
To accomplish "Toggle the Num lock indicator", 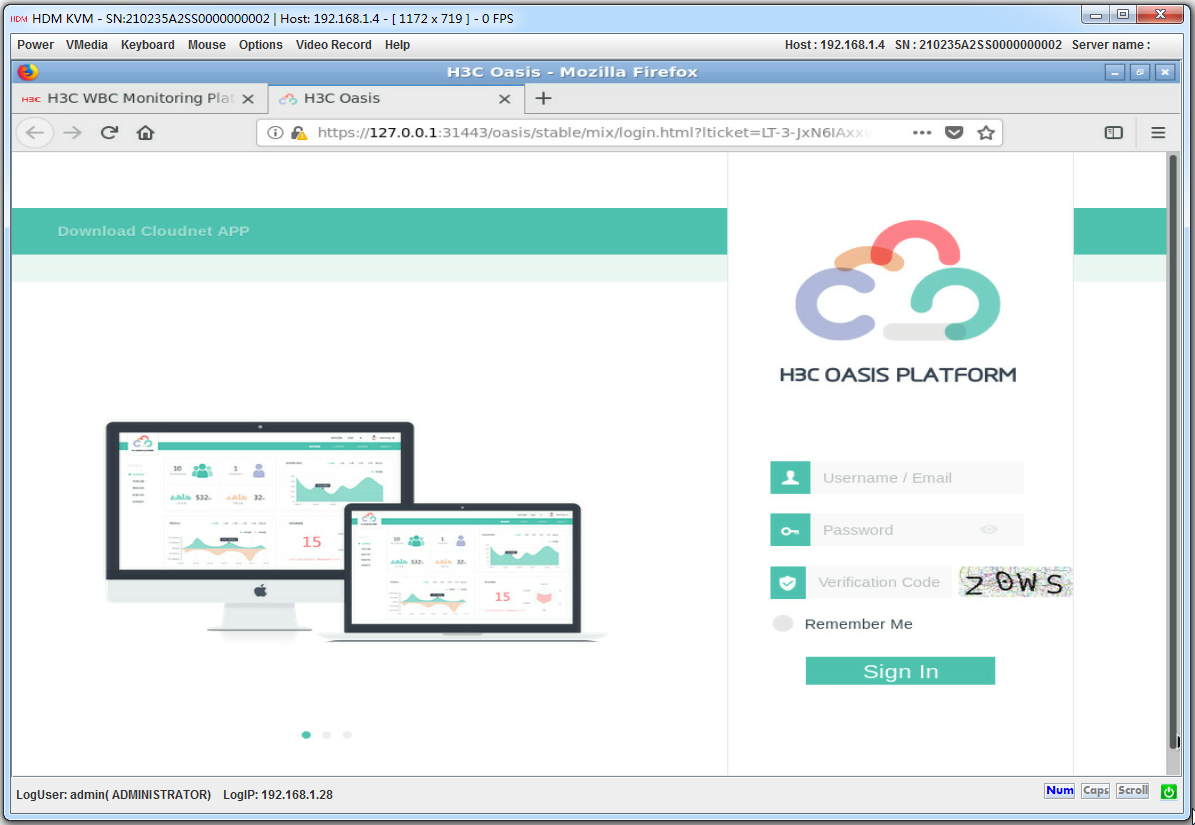I will pyautogui.click(x=1059, y=791).
